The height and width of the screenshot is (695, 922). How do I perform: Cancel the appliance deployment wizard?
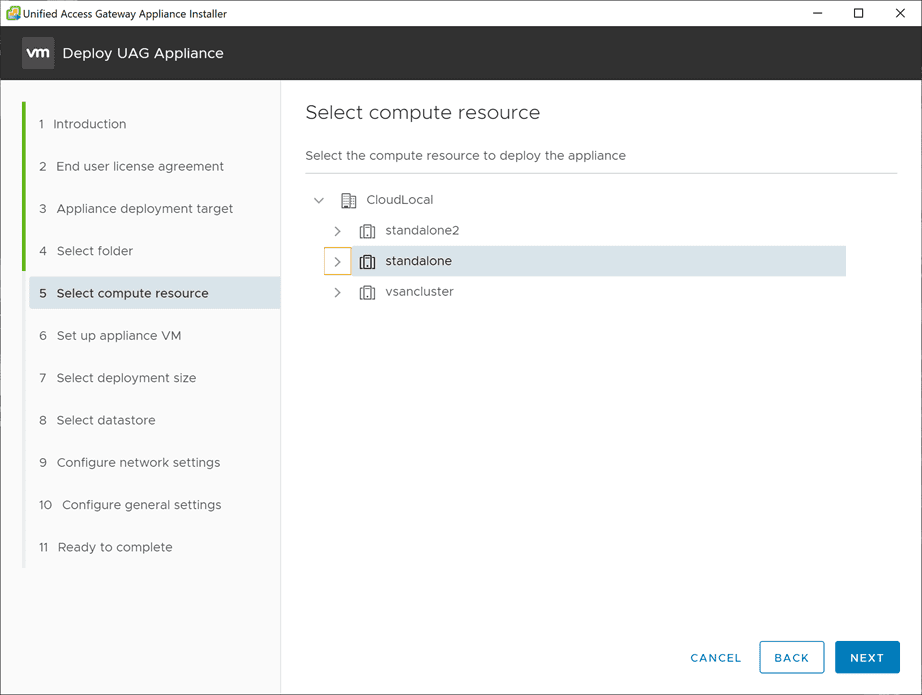[x=716, y=658]
